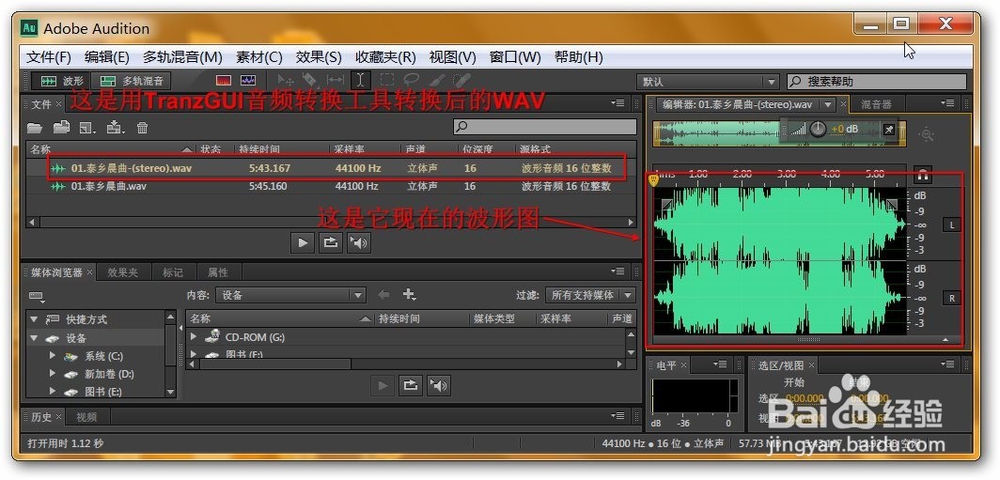Image resolution: width=1000 pixels, height=480 pixels.
Task: Show the spectral pitch display
Action: point(247,81)
